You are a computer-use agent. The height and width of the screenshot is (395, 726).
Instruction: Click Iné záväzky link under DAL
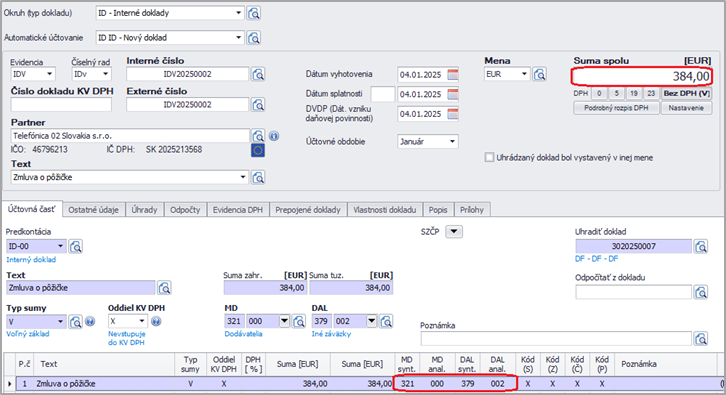tap(331, 334)
